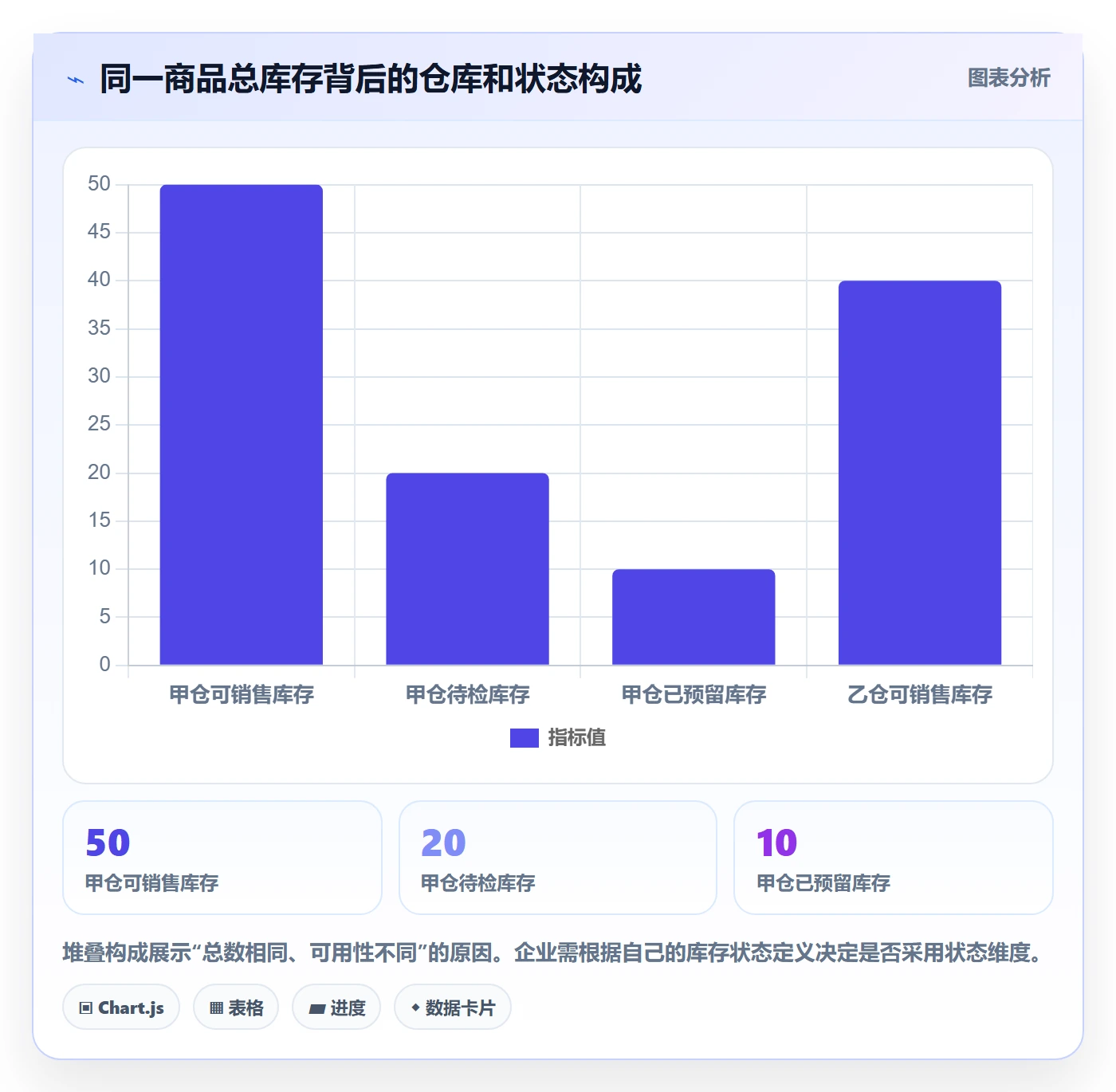Select the Chart.js tag chip
This screenshot has width=1116, height=1092.
tap(121, 1008)
